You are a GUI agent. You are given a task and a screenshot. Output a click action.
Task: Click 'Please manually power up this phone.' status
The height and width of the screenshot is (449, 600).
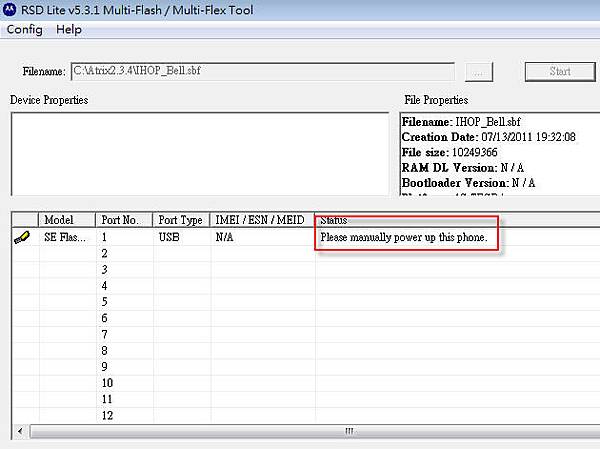(404, 237)
